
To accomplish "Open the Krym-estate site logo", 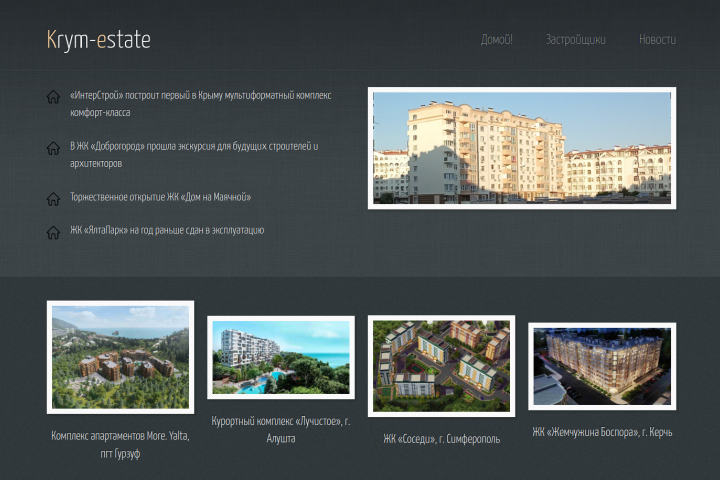I will pos(99,40).
